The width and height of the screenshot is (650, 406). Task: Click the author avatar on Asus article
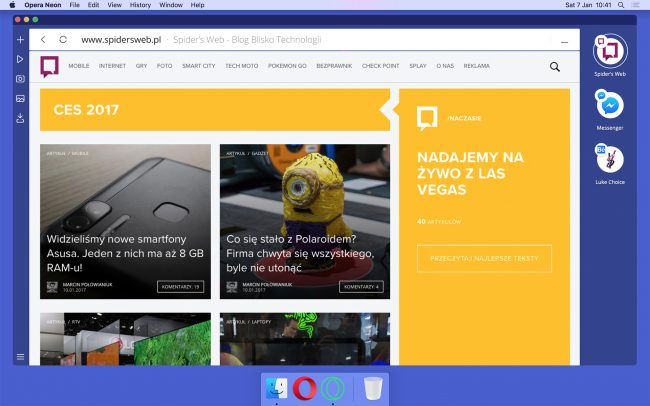click(x=52, y=287)
